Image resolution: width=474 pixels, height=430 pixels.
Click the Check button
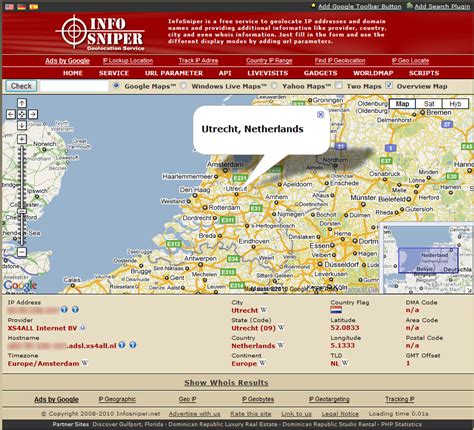click(21, 86)
